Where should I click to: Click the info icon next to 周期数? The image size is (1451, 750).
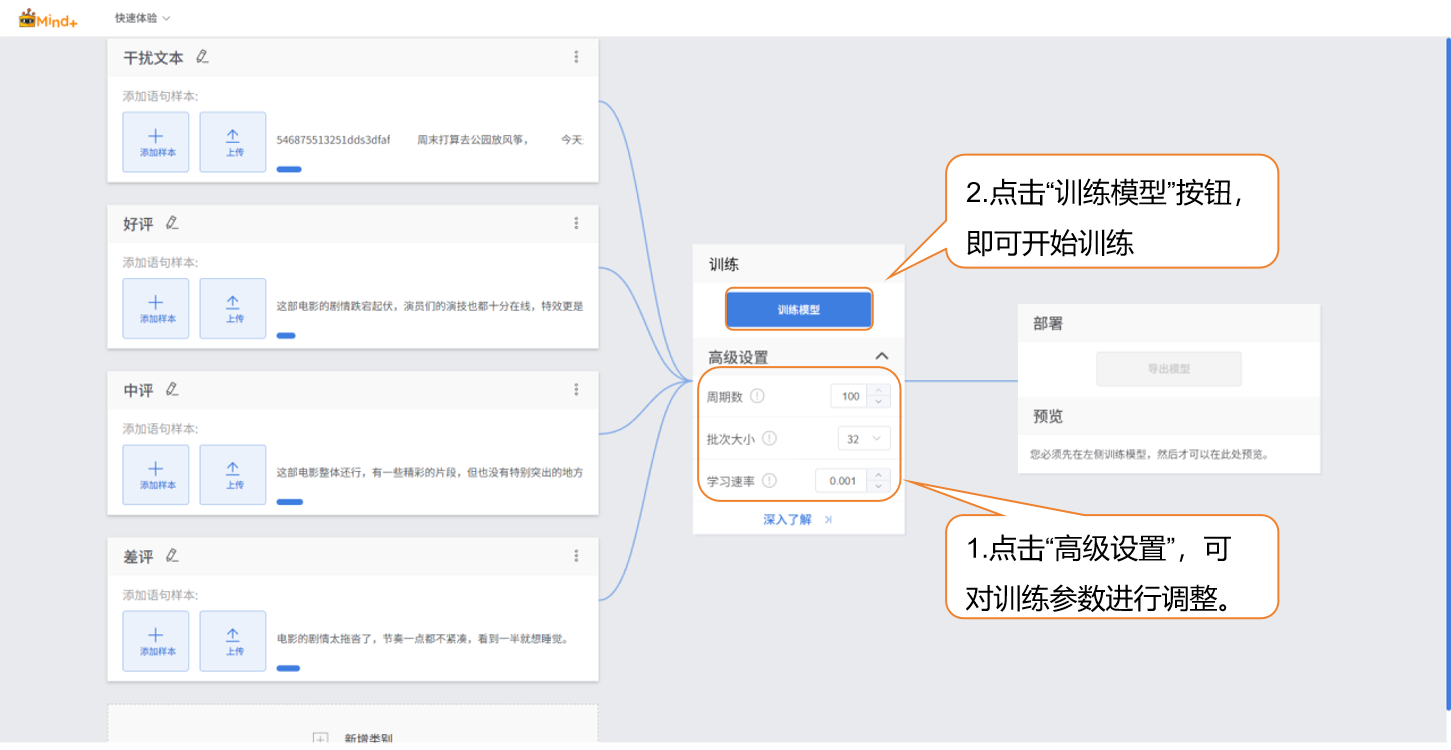coord(757,396)
